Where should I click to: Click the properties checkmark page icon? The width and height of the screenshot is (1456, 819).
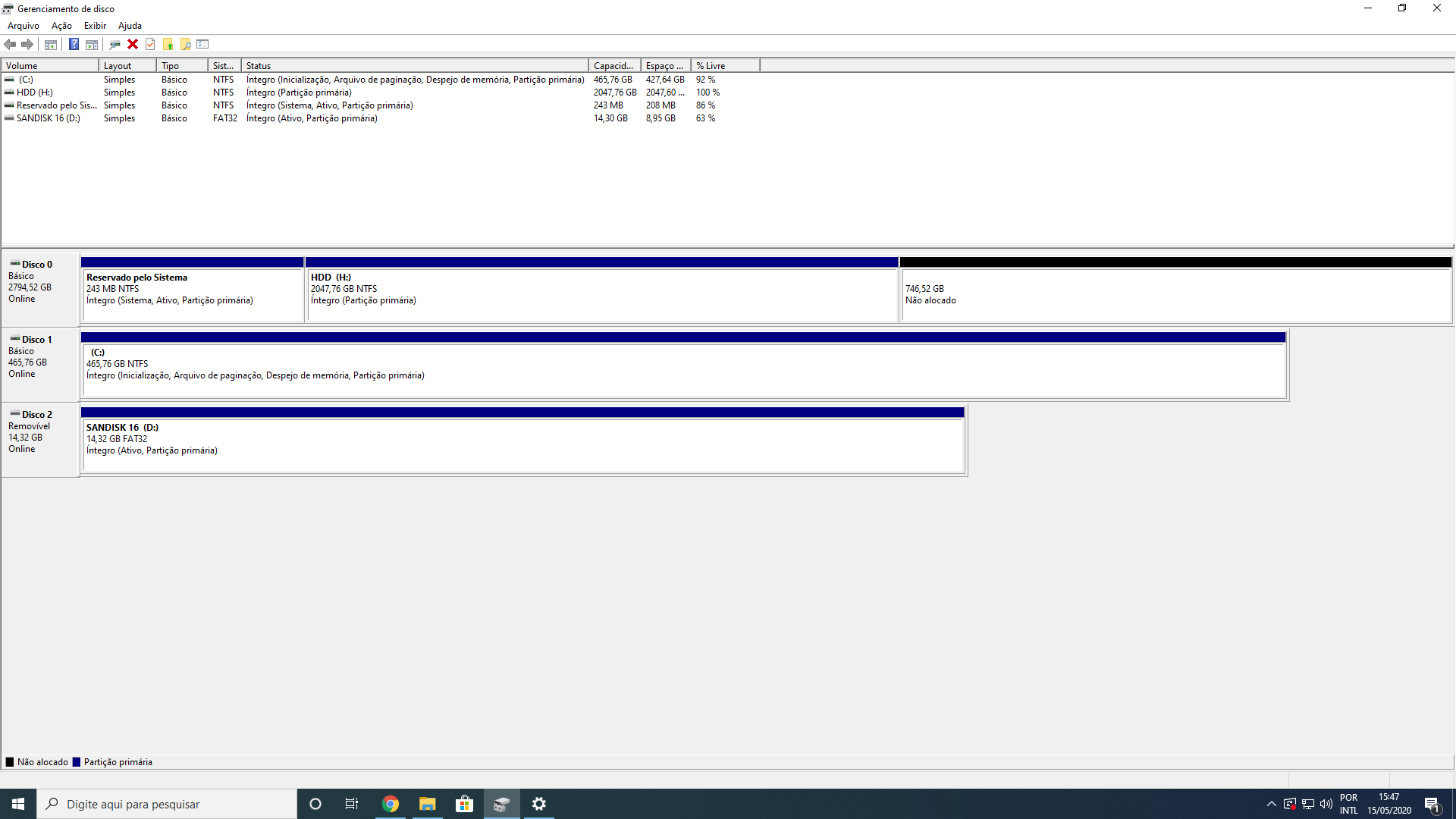[150, 44]
